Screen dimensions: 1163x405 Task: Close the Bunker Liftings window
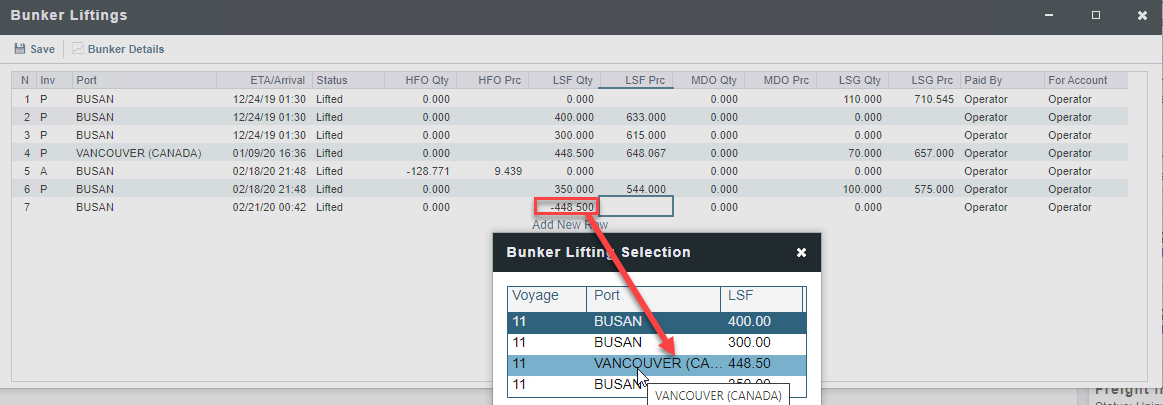pos(1142,16)
